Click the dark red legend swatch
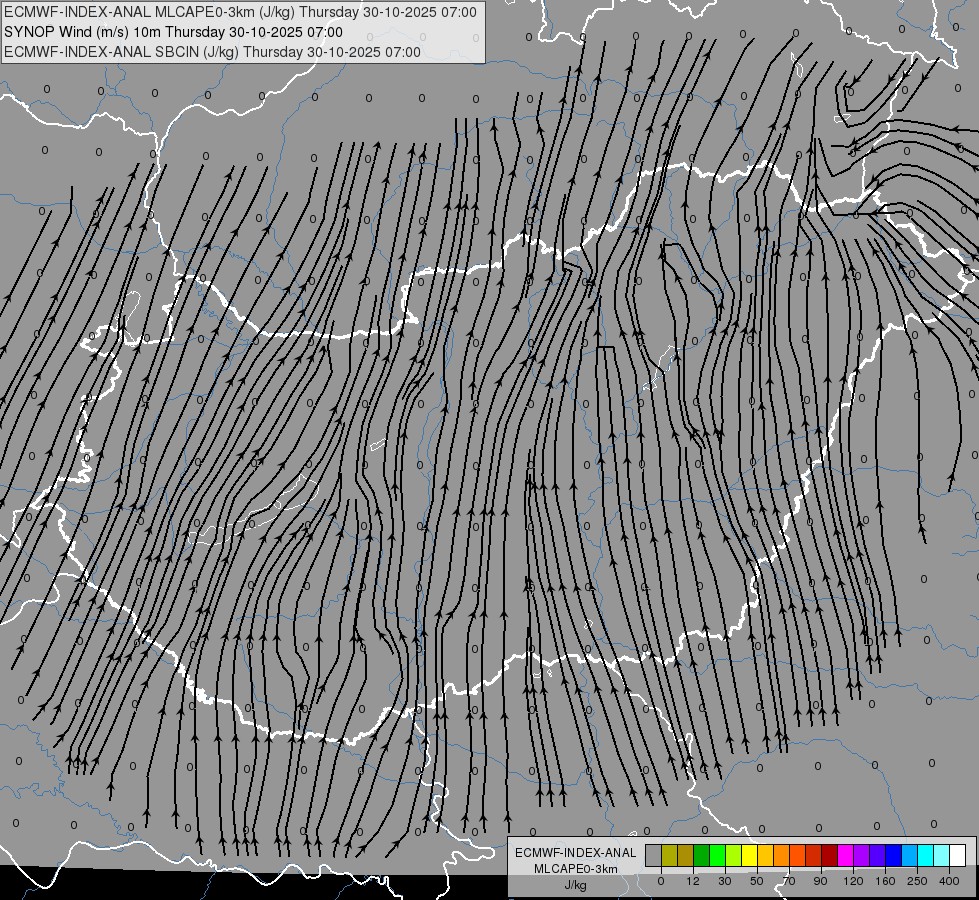This screenshot has height=900, width=979. pyautogui.click(x=830, y=855)
